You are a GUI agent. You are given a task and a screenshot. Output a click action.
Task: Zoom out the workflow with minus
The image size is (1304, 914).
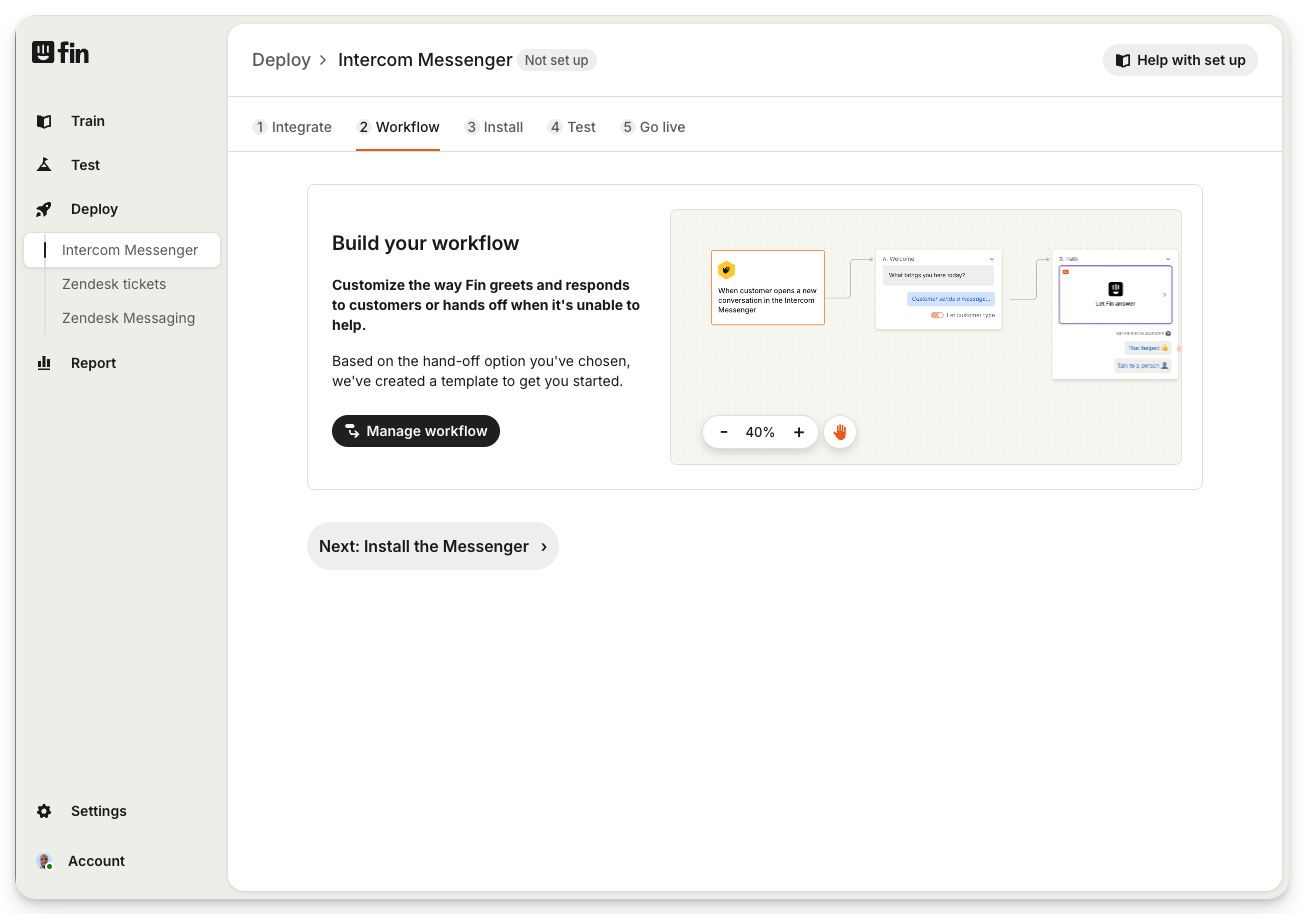click(724, 432)
